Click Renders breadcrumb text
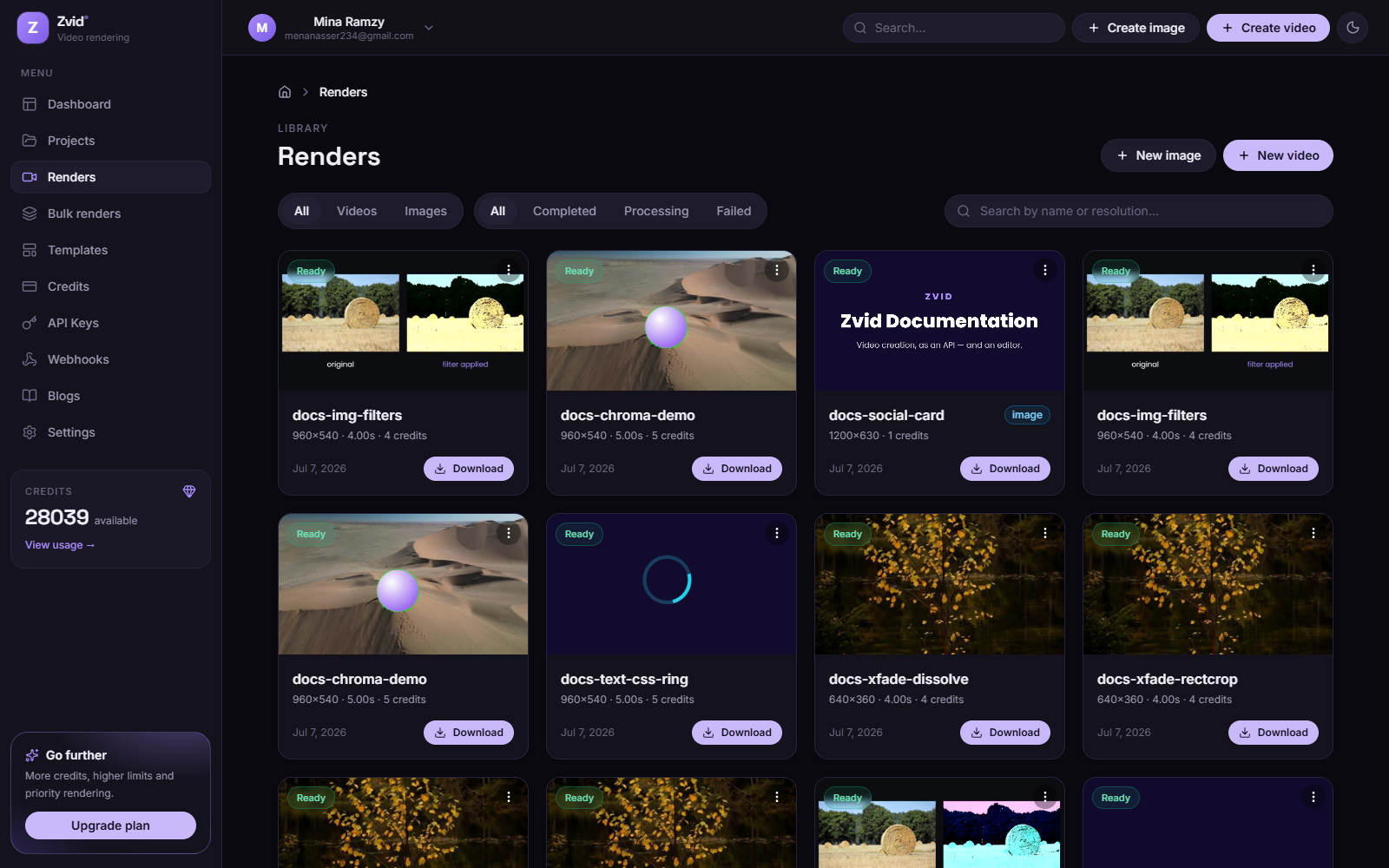This screenshot has height=868, width=1389. 343,92
